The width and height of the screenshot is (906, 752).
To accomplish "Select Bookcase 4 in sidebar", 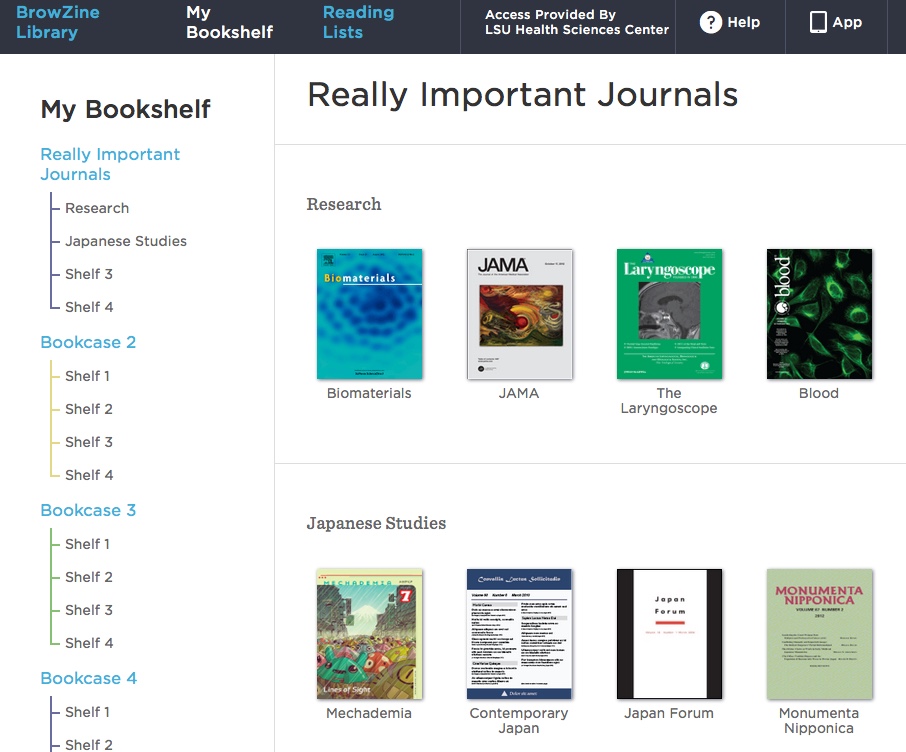I will pyautogui.click(x=89, y=679).
